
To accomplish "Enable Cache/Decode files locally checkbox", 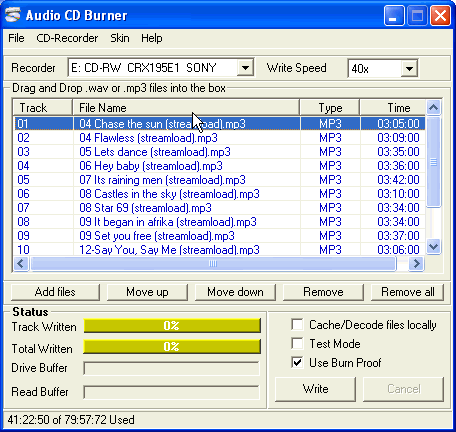I will point(297,324).
